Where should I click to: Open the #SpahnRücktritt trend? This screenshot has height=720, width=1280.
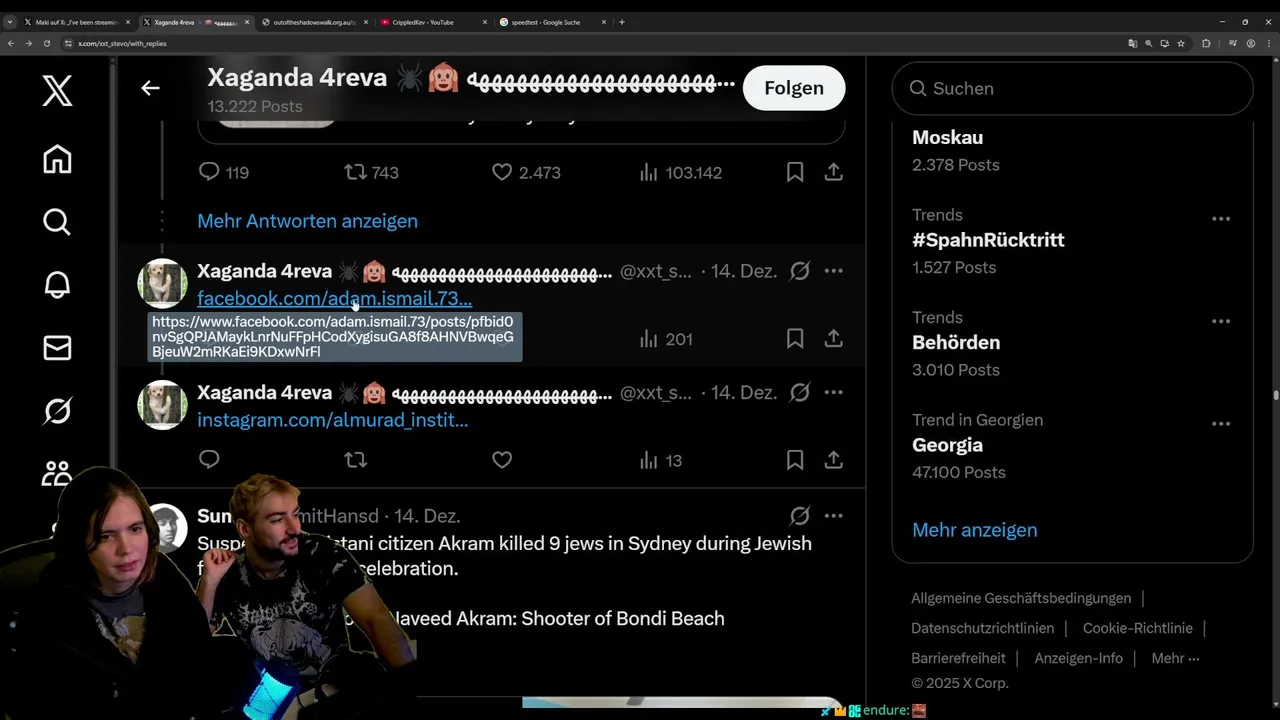coord(988,240)
